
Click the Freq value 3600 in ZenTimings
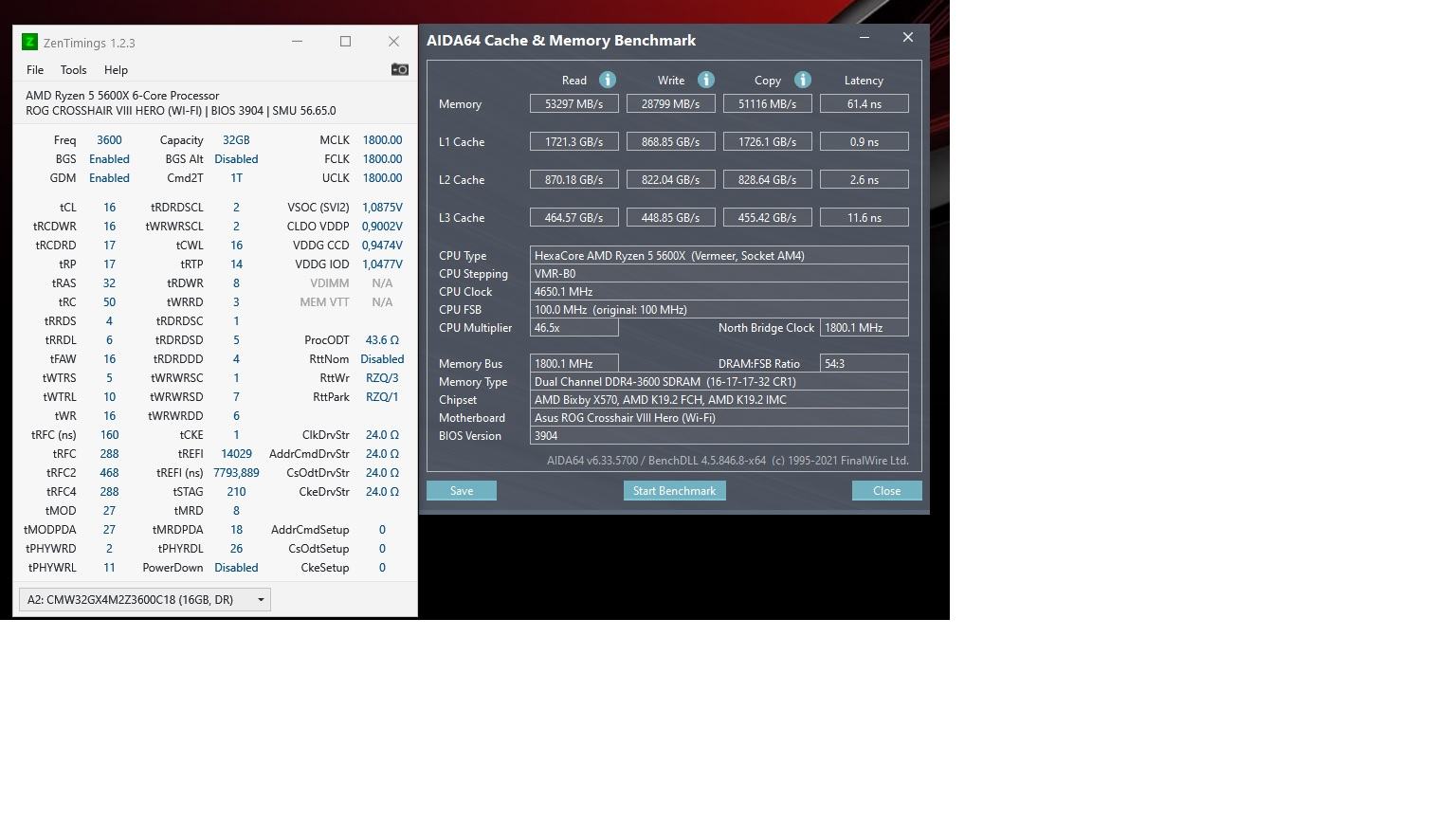(x=109, y=139)
